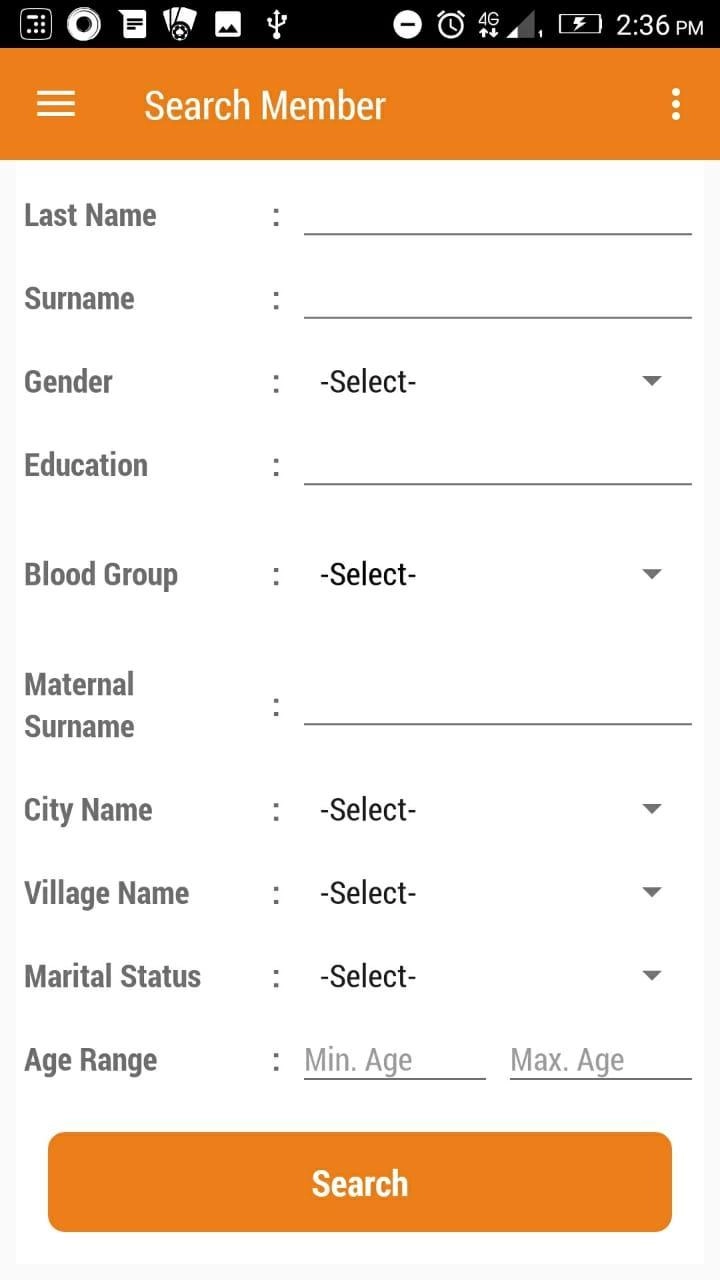Click the Surname input field
The height and width of the screenshot is (1280, 720).
(x=497, y=298)
